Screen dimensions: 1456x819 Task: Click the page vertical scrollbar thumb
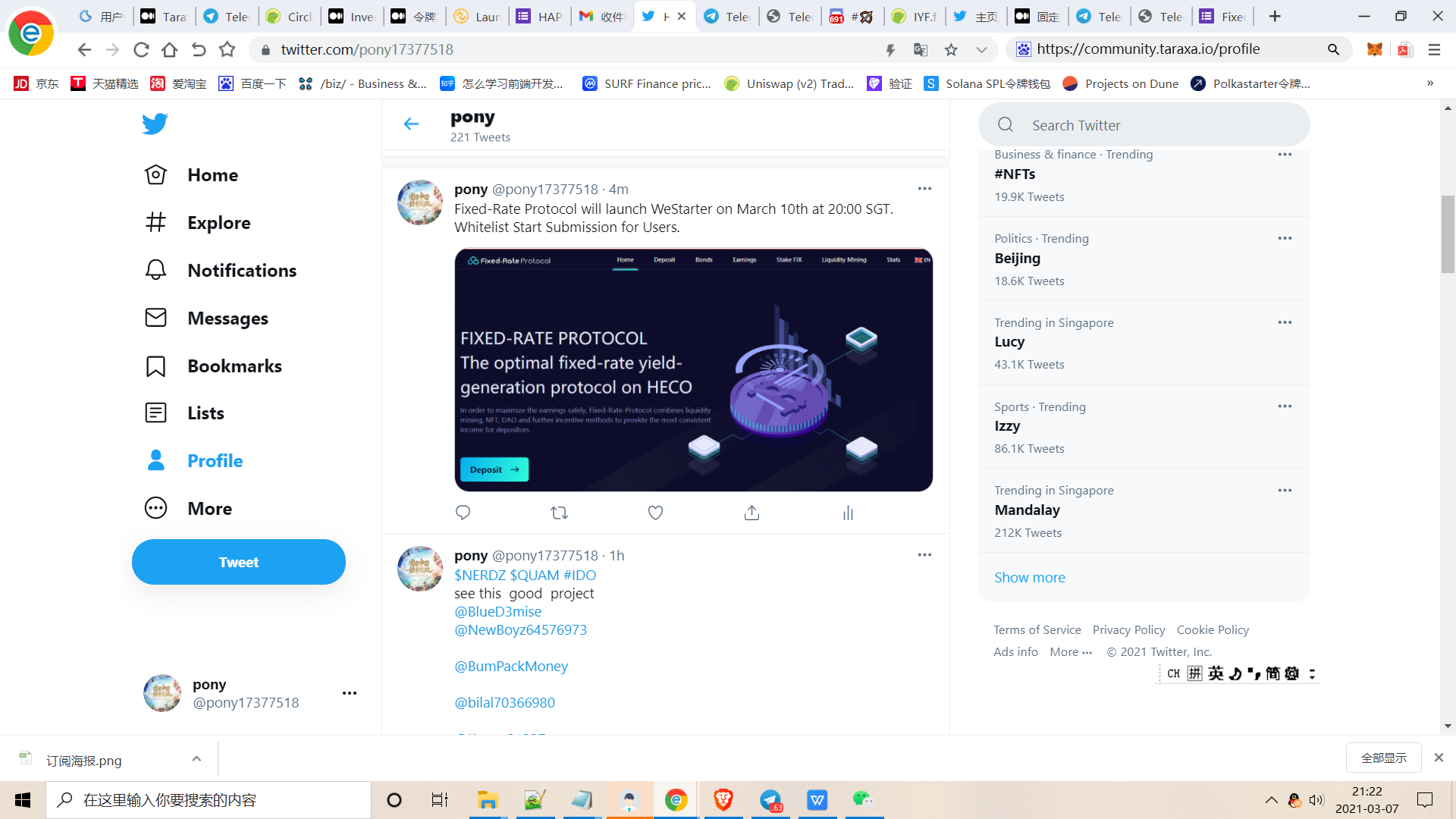pos(1448,234)
